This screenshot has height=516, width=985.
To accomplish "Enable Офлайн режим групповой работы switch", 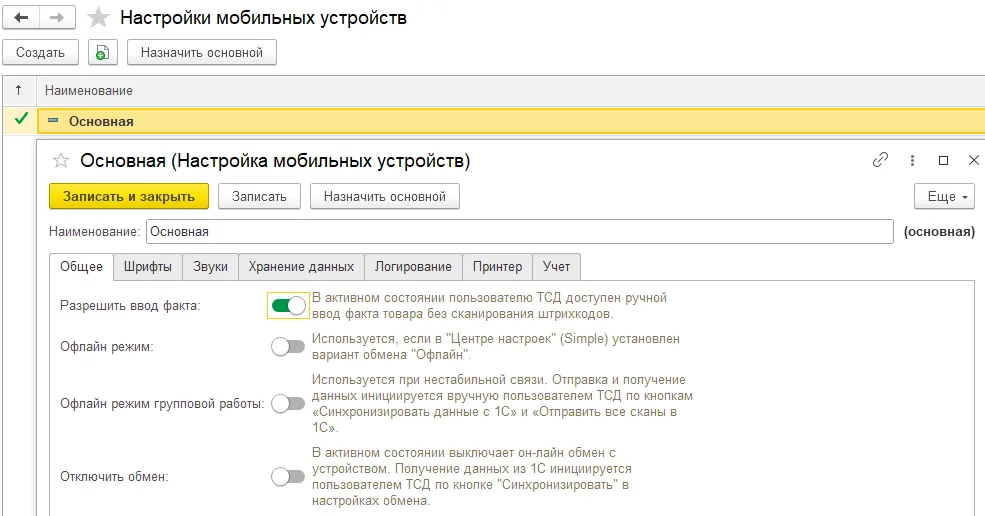I will tap(288, 403).
